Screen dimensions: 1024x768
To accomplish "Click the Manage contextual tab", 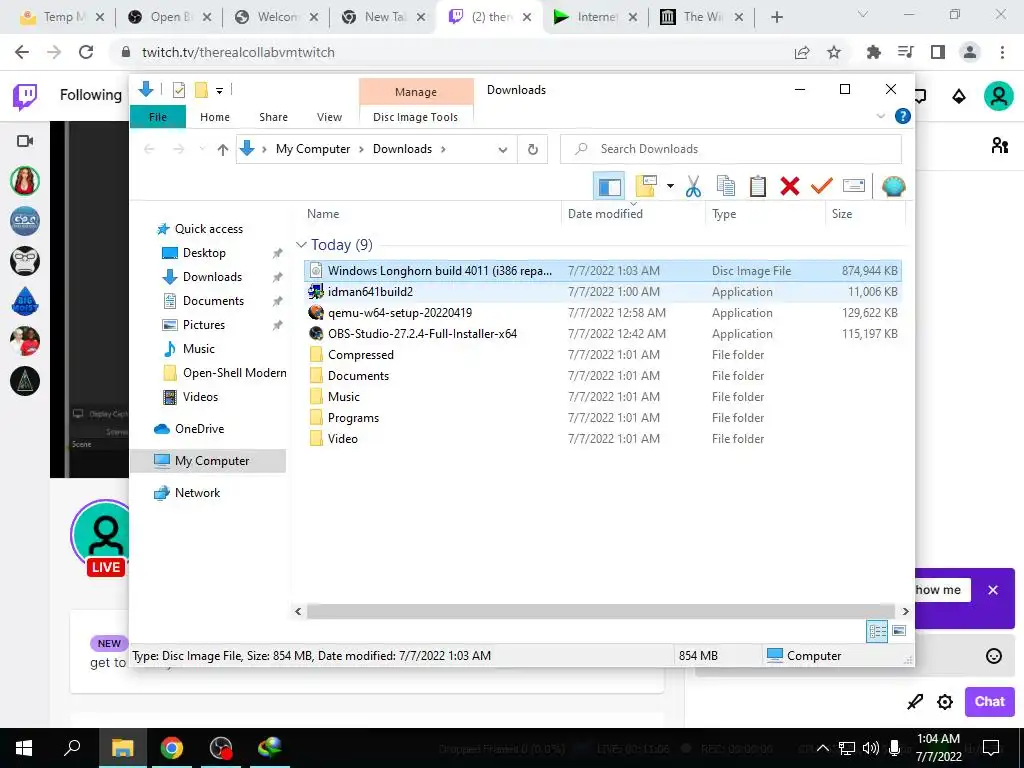I will pos(415,92).
